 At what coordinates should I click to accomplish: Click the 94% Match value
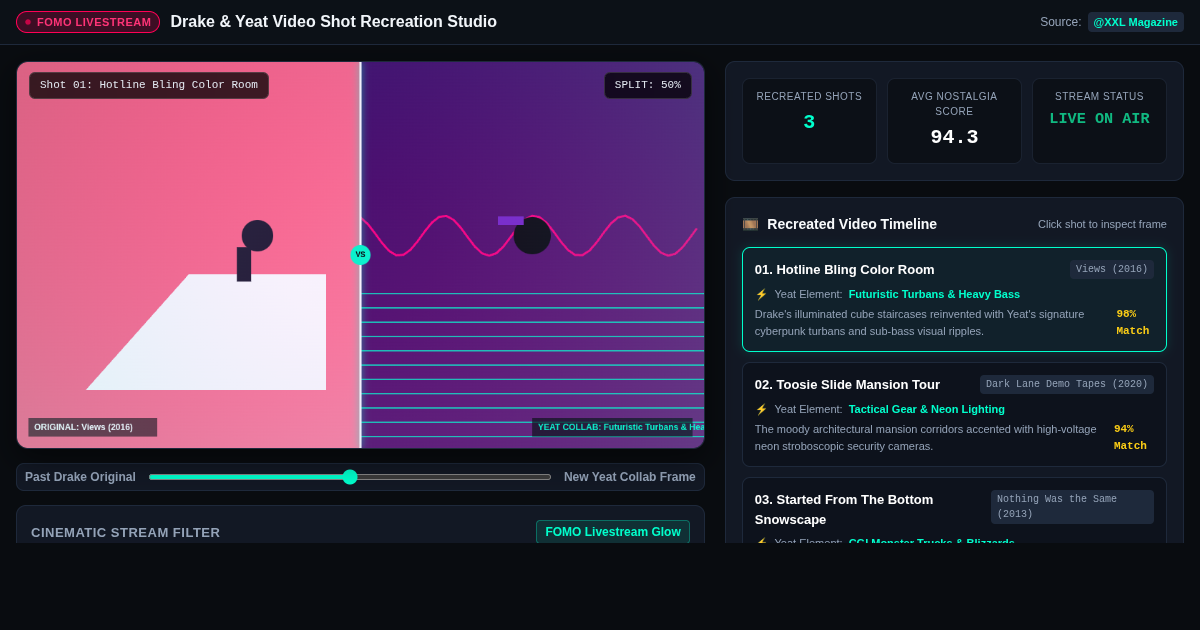point(1131,437)
